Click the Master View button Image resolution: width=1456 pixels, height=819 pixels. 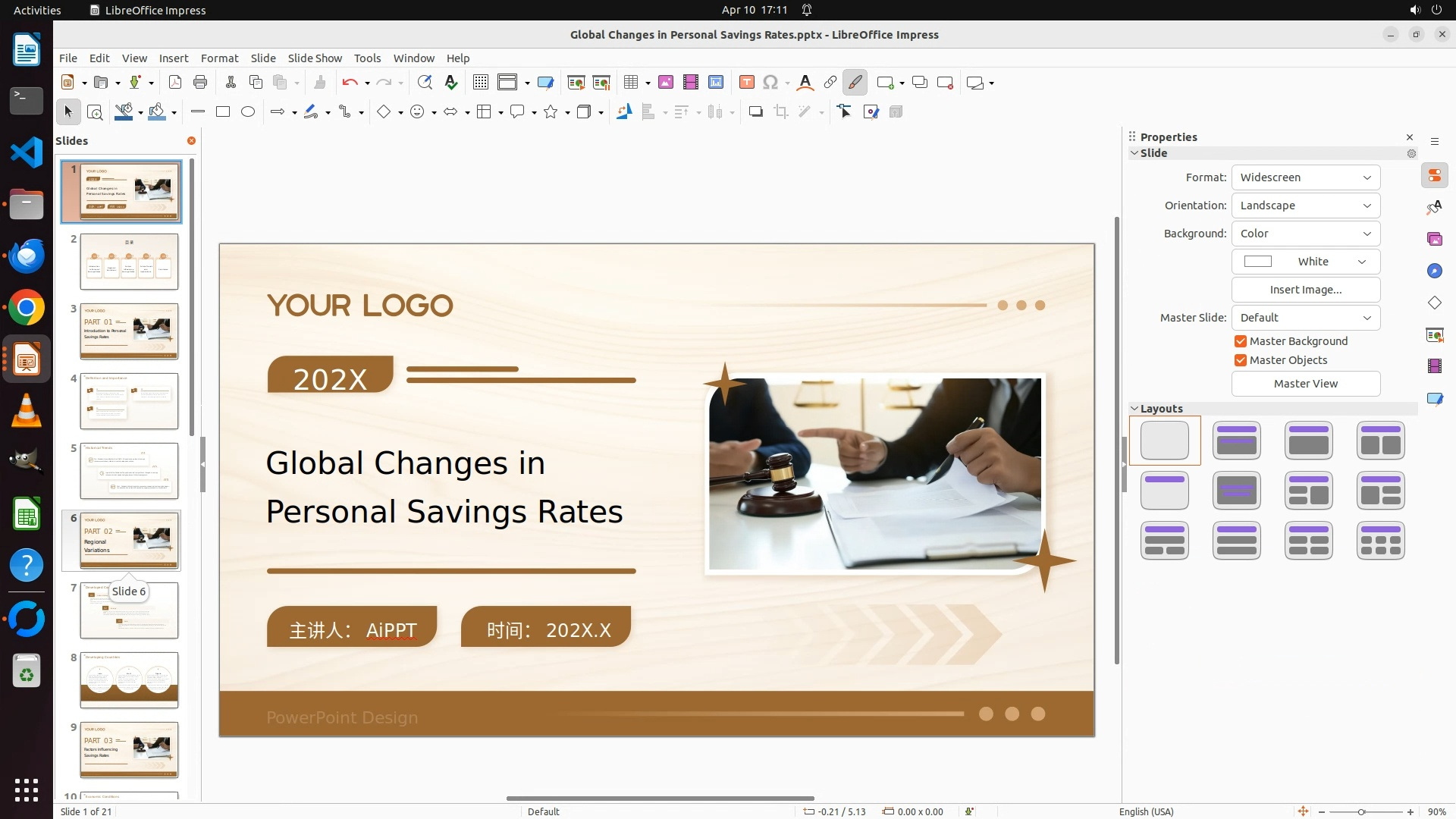[x=1305, y=384]
